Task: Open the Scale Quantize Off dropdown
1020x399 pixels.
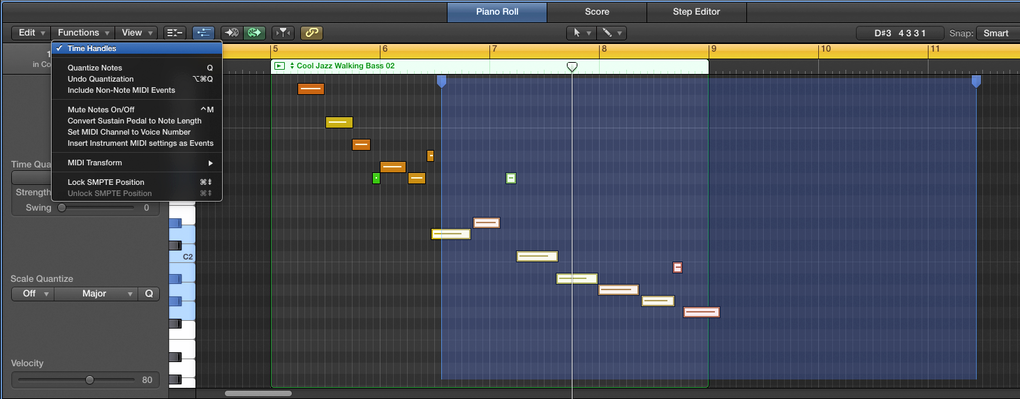Action: (33, 294)
